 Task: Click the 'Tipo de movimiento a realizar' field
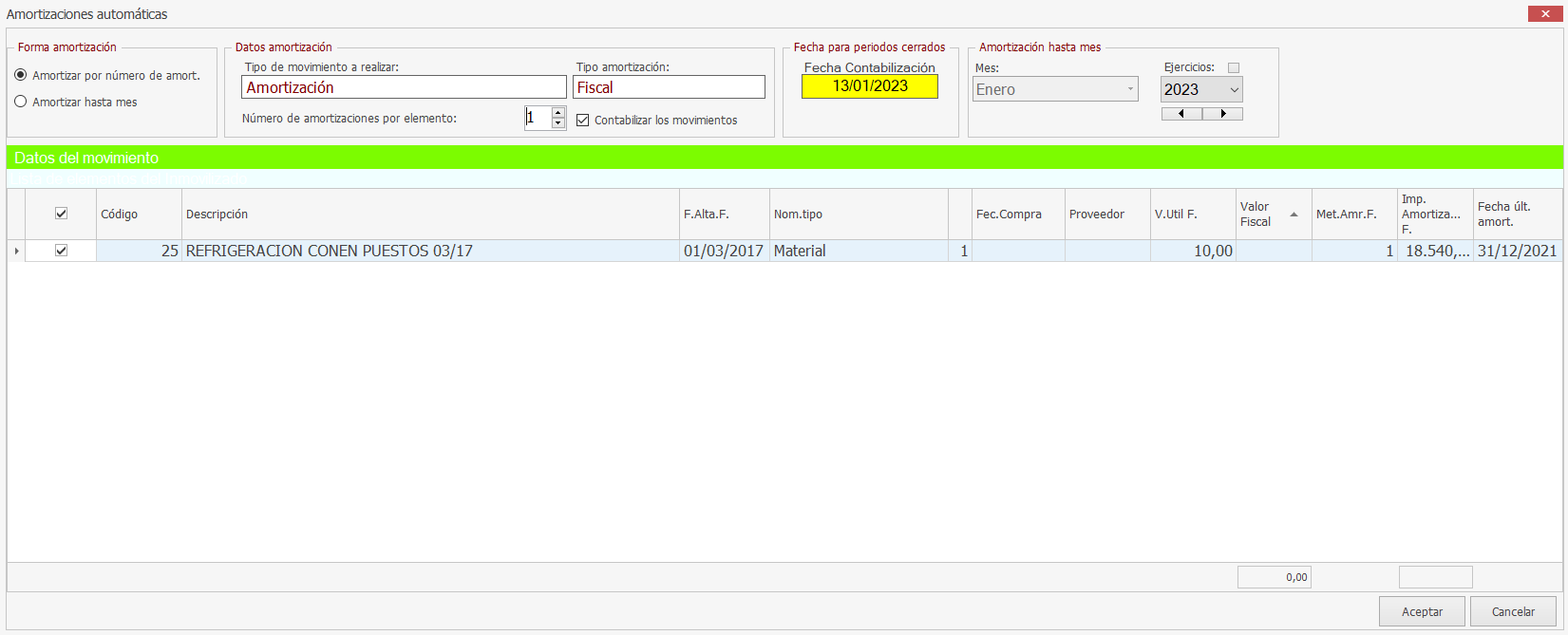pyautogui.click(x=404, y=87)
